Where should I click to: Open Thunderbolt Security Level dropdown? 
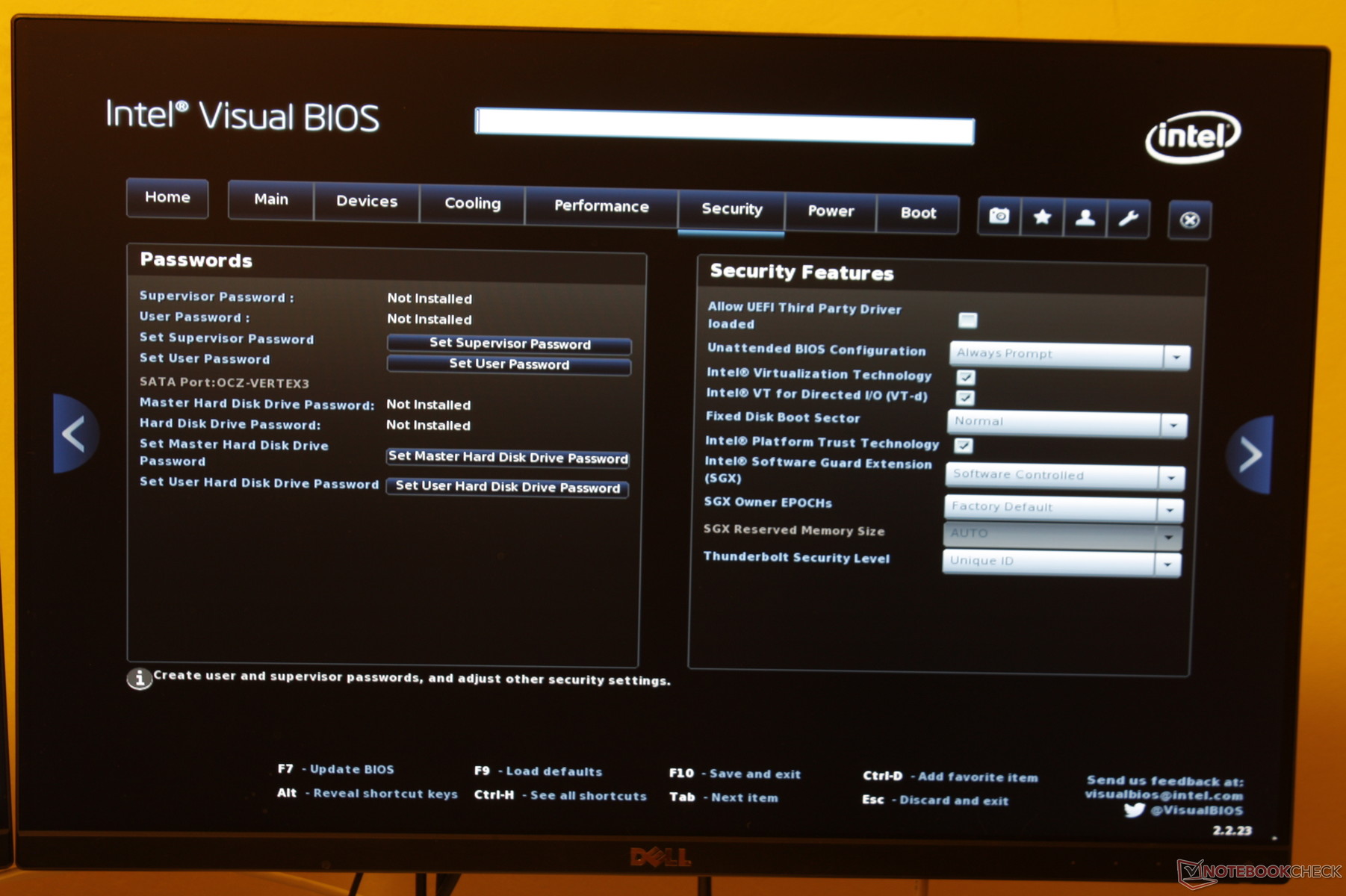point(1061,562)
